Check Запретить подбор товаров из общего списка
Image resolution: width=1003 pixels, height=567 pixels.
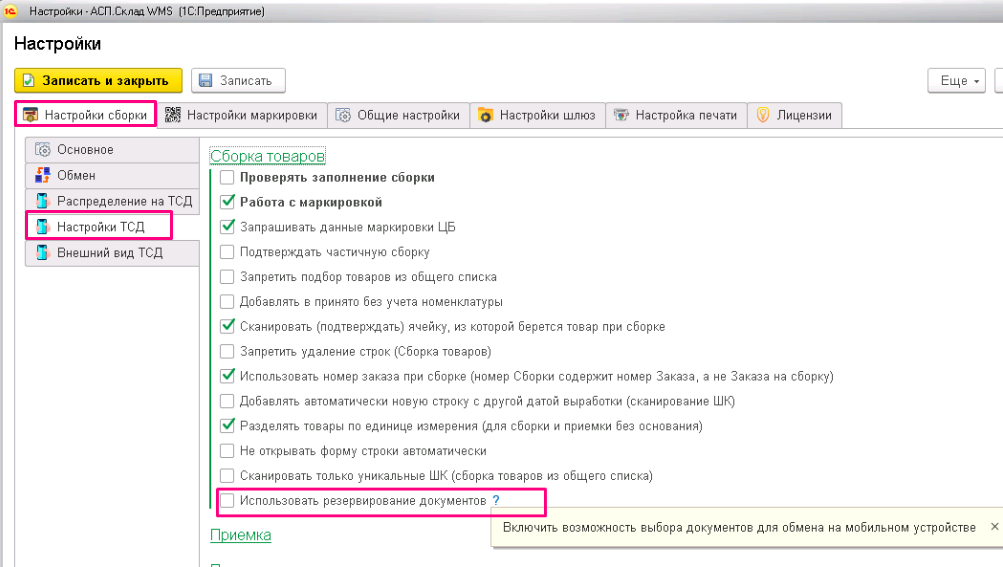[227, 276]
